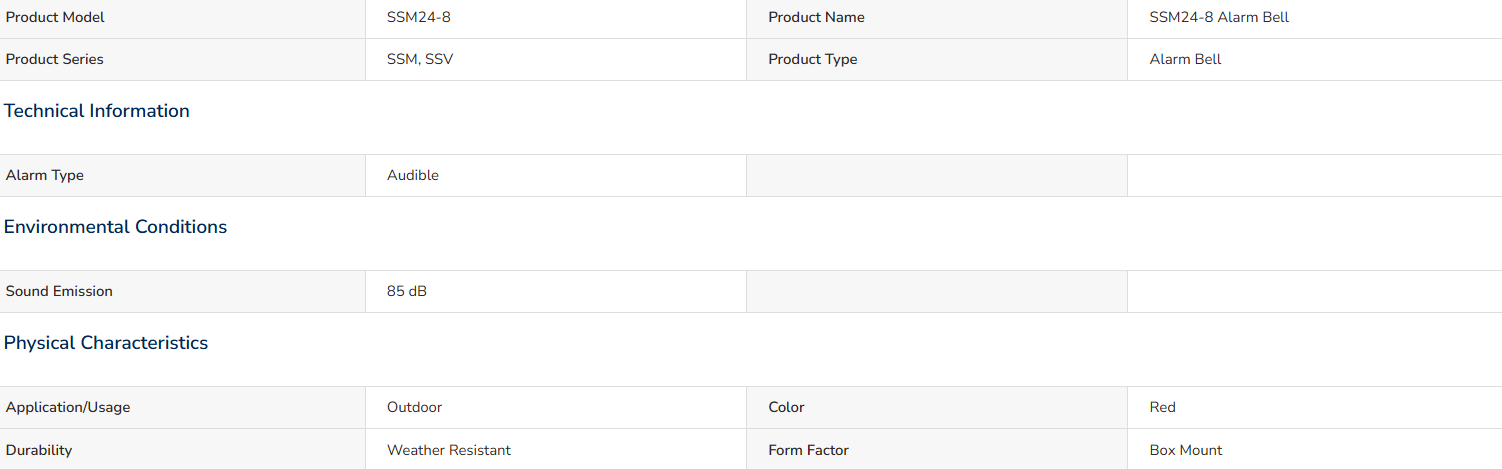This screenshot has width=1502, height=469.
Task: Click the Product Name label
Action: (816, 17)
